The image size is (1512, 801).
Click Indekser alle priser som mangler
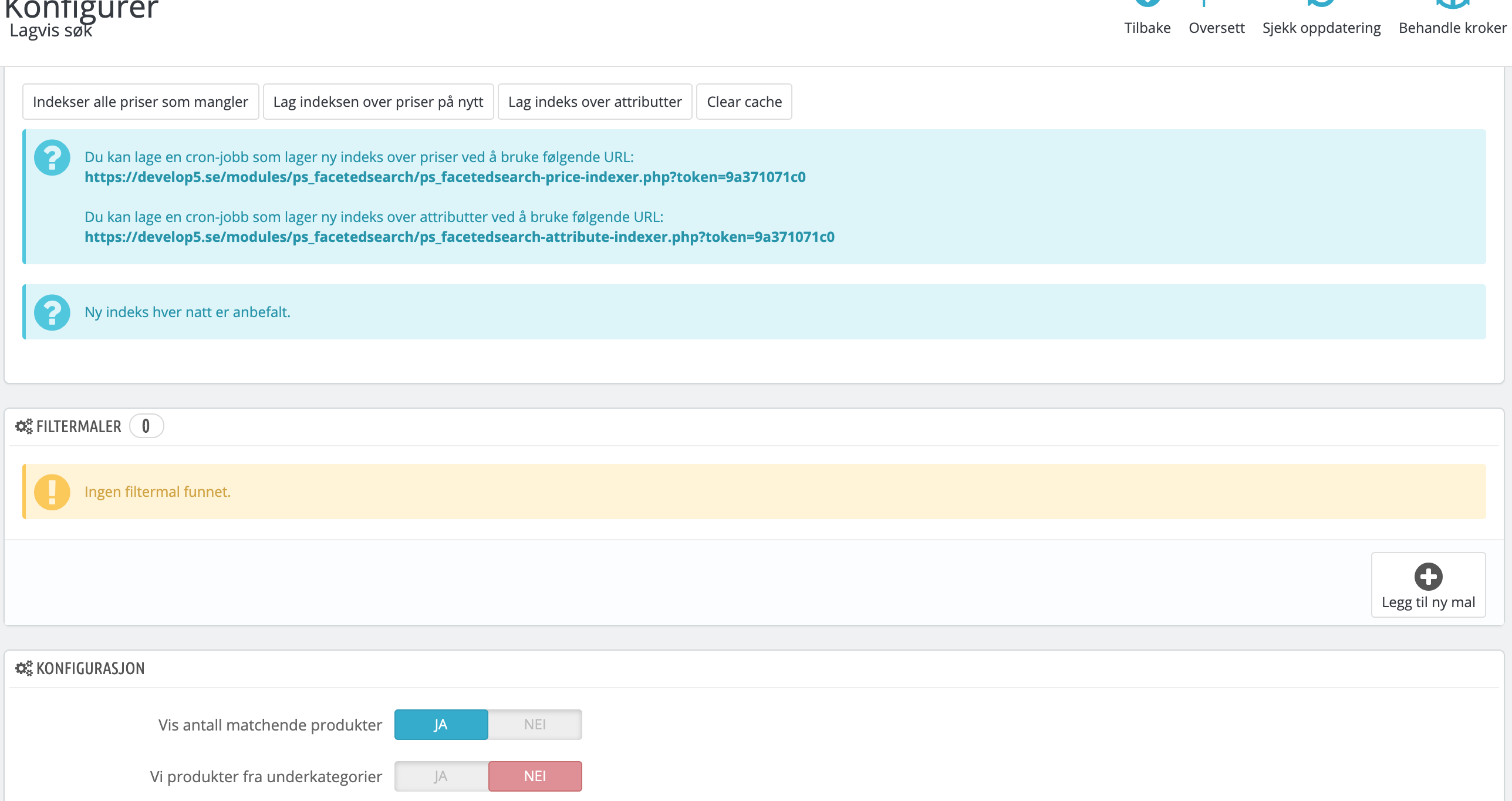click(140, 102)
